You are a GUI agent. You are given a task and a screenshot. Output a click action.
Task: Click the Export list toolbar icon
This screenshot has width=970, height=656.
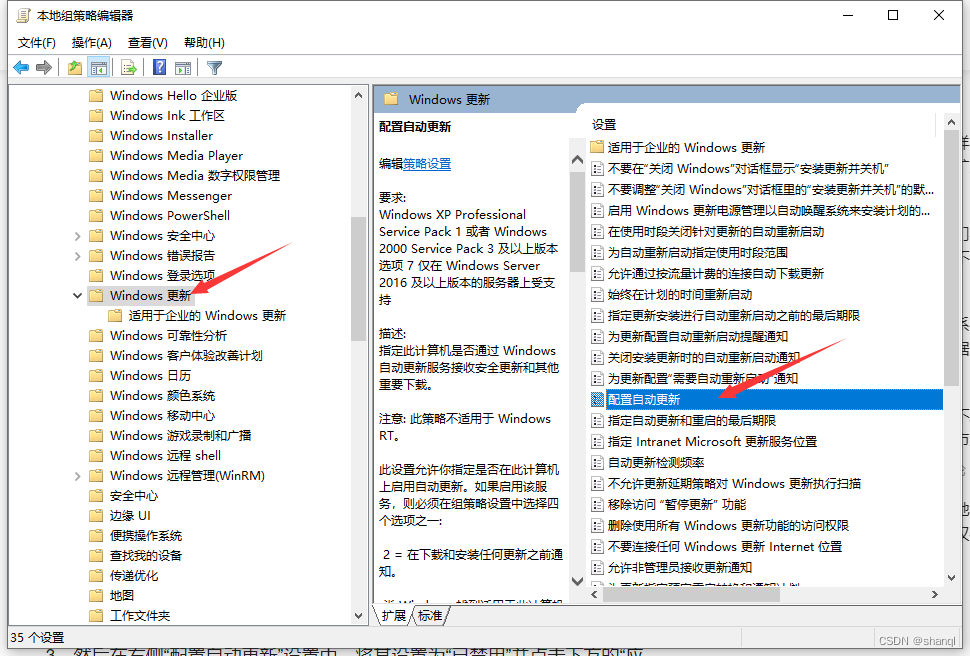point(129,67)
